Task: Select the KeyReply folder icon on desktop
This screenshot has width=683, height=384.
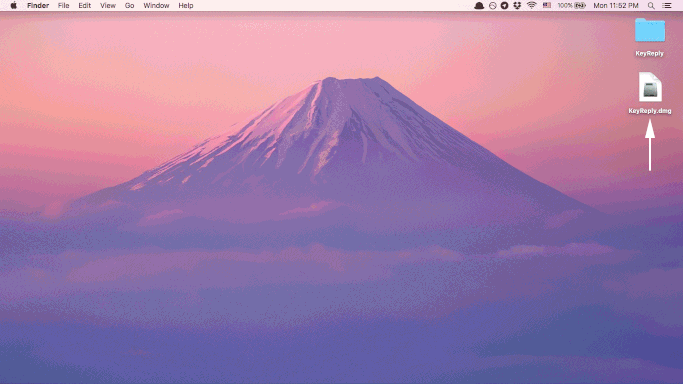Action: (x=650, y=30)
